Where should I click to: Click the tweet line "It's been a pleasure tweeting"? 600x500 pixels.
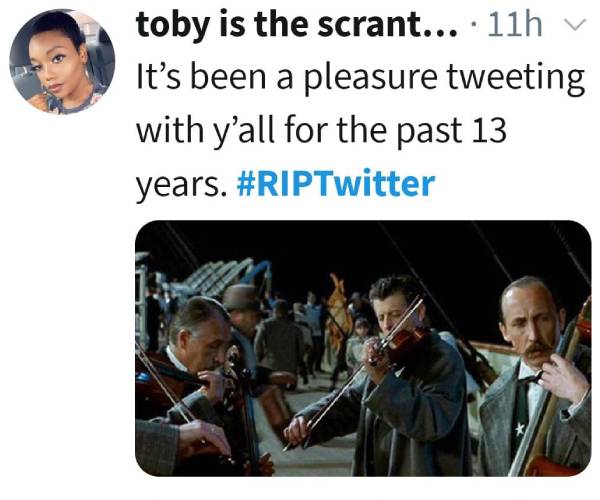pyautogui.click(x=360, y=80)
